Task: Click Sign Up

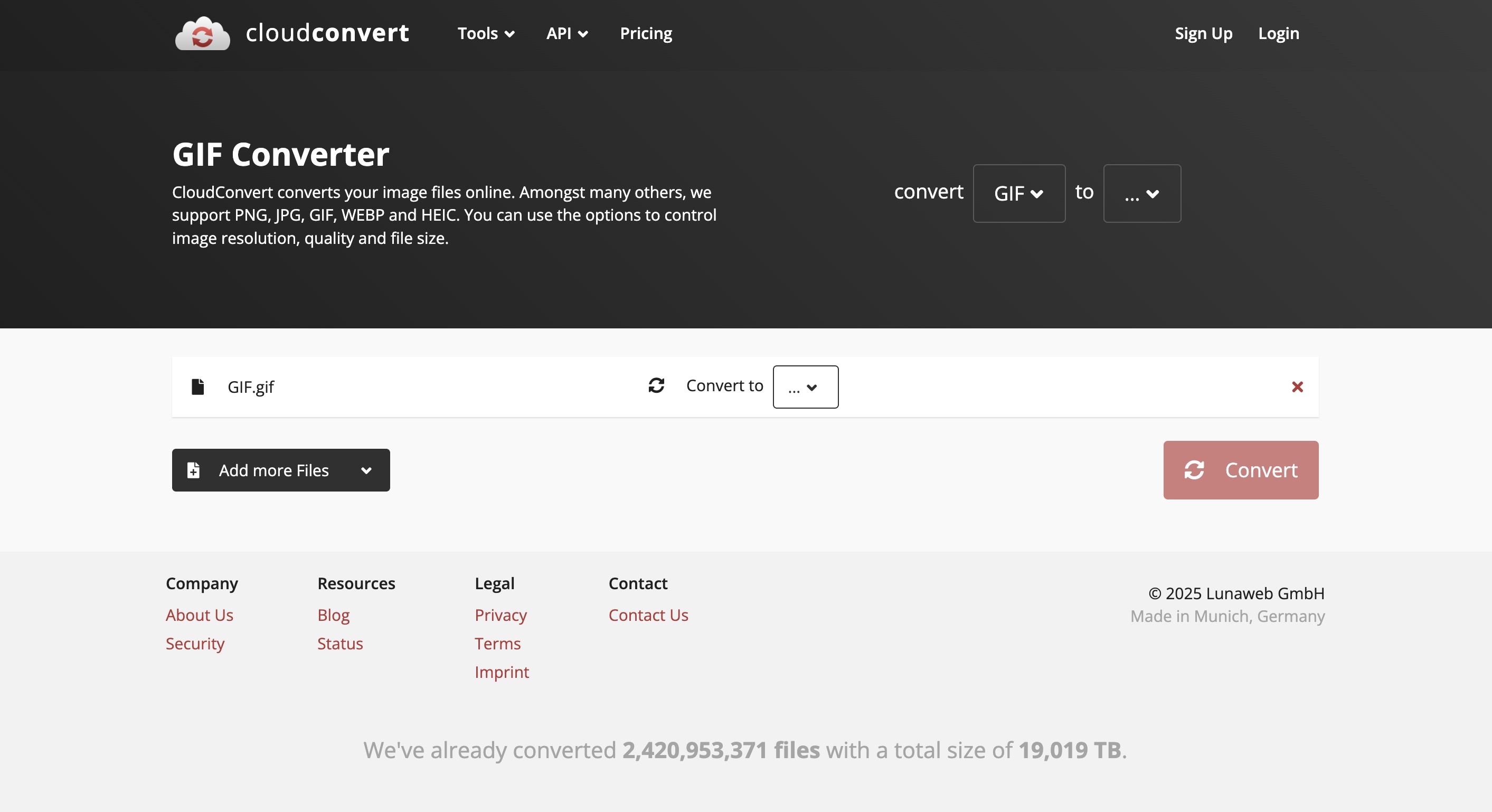Action: pos(1203,34)
